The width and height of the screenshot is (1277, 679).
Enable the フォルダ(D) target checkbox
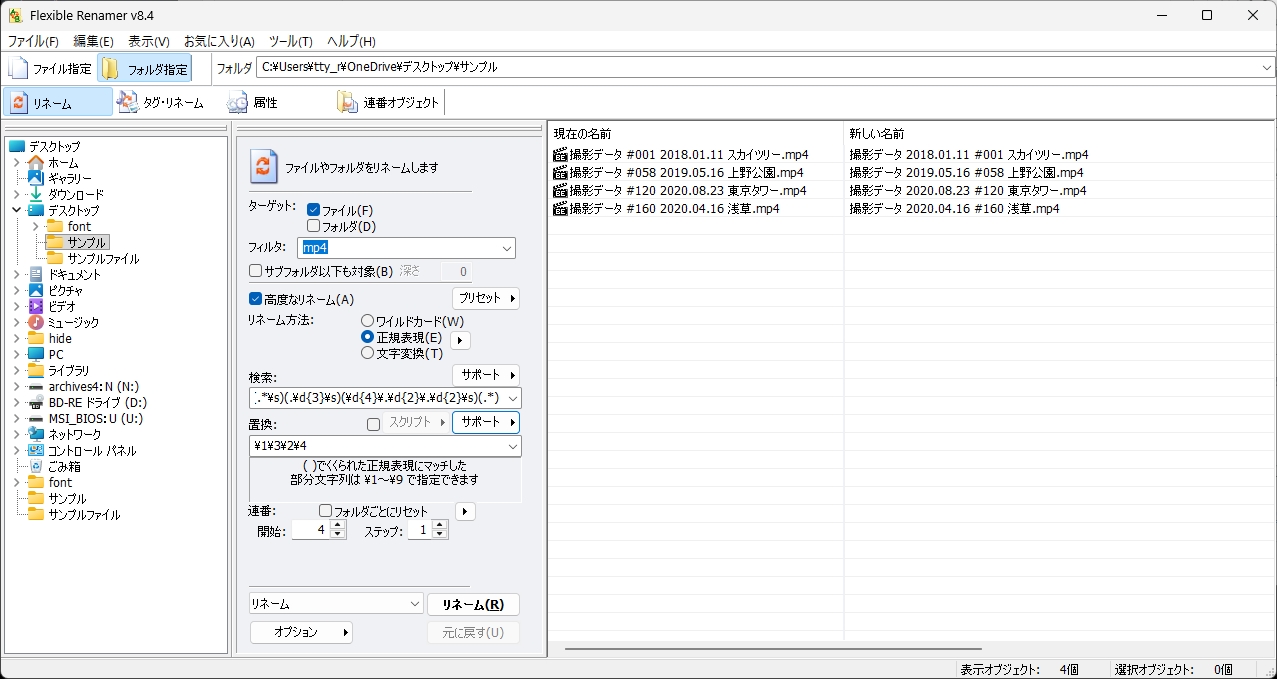point(314,226)
